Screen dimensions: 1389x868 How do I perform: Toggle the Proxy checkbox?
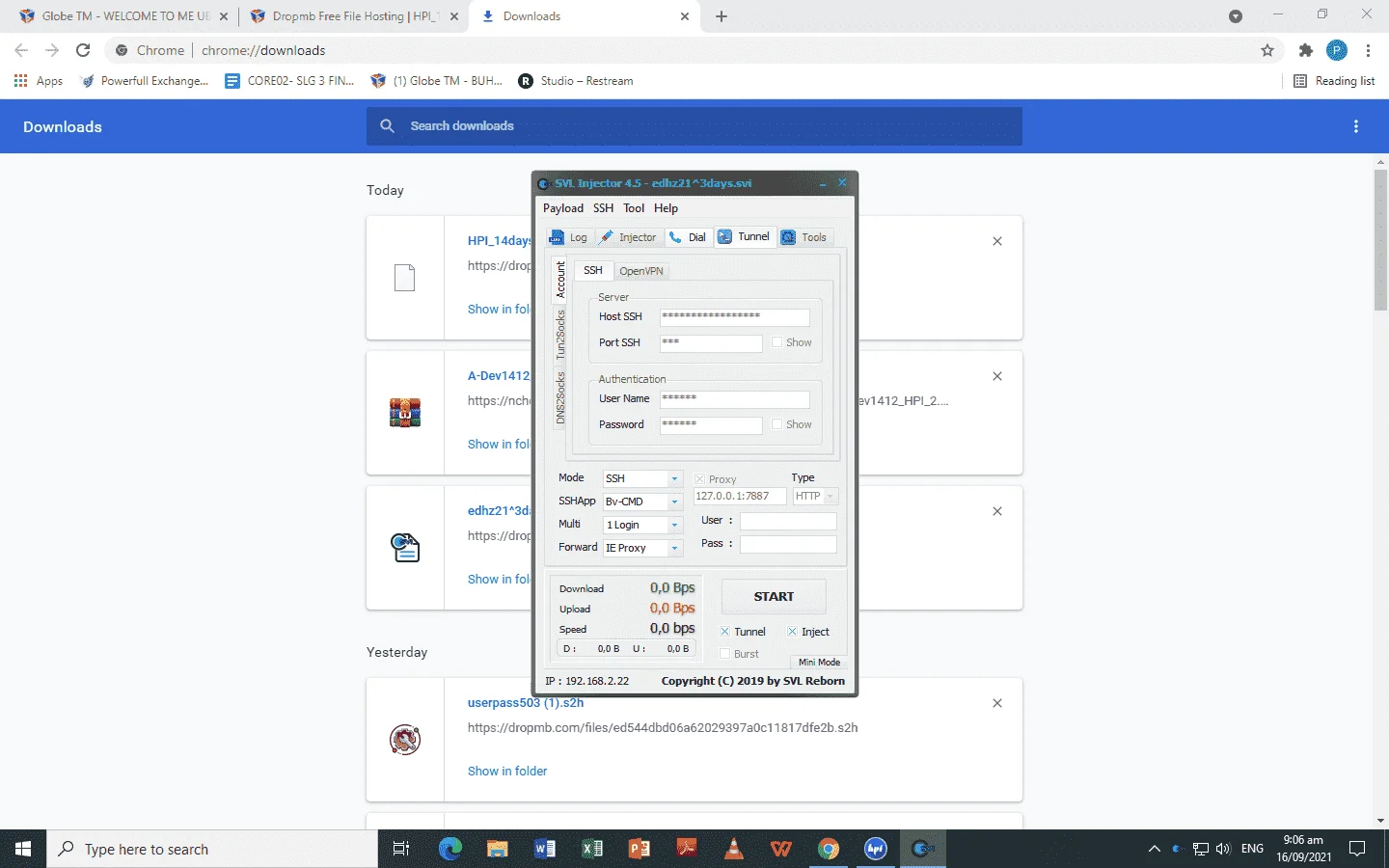click(699, 479)
